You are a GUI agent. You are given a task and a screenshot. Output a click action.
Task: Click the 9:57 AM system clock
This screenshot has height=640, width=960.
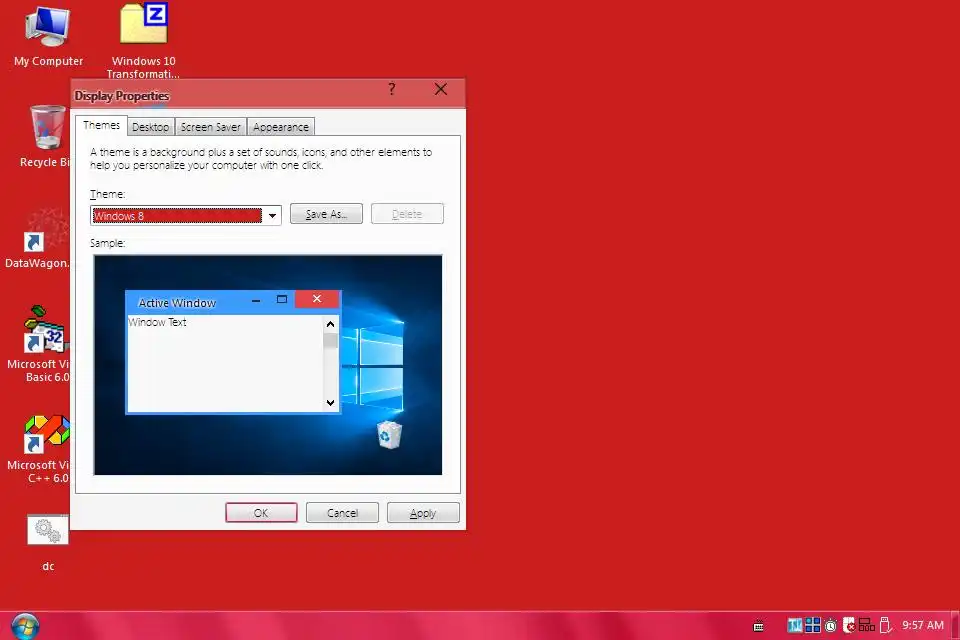tap(923, 625)
